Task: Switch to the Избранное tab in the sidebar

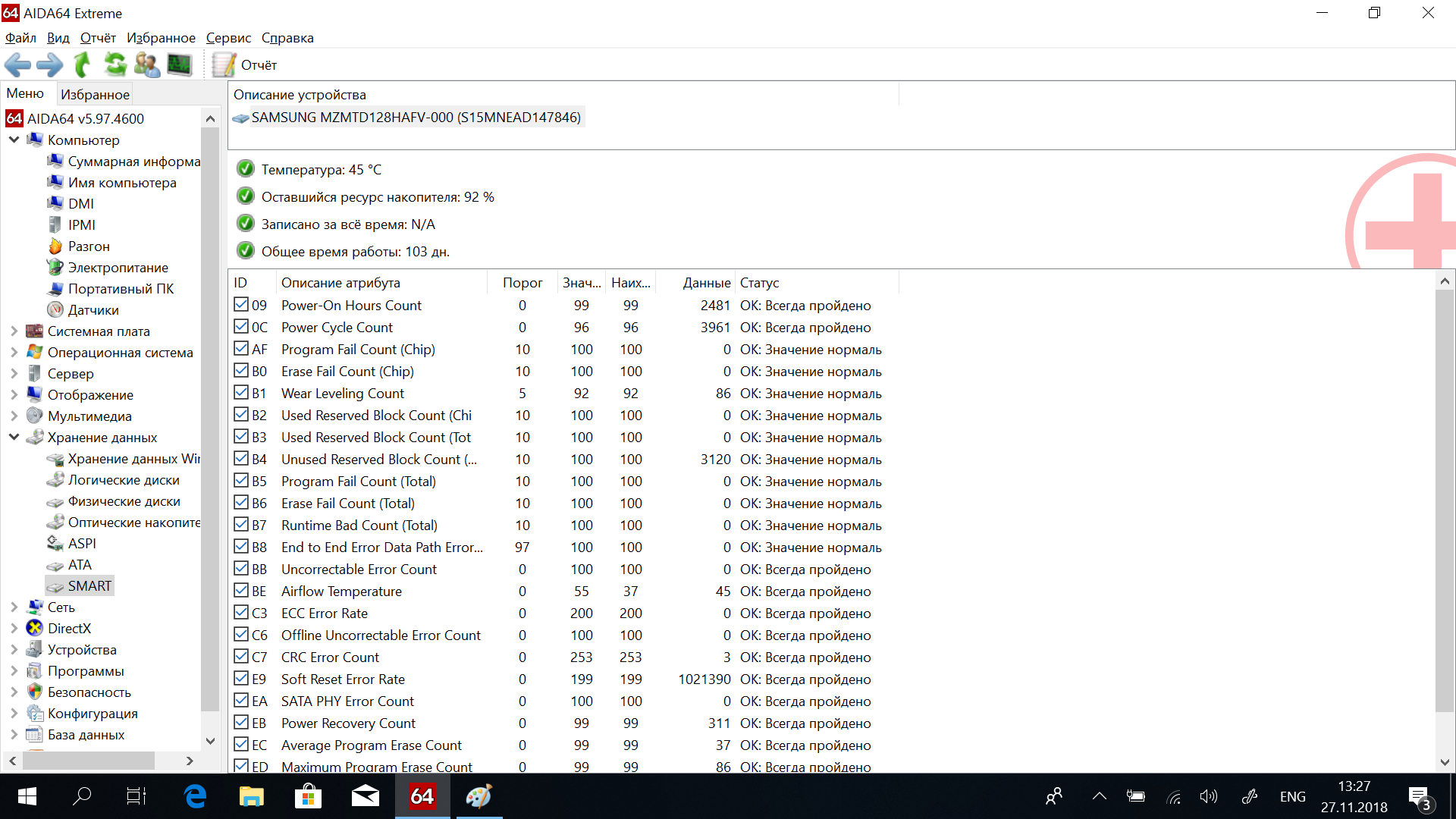Action: (95, 95)
